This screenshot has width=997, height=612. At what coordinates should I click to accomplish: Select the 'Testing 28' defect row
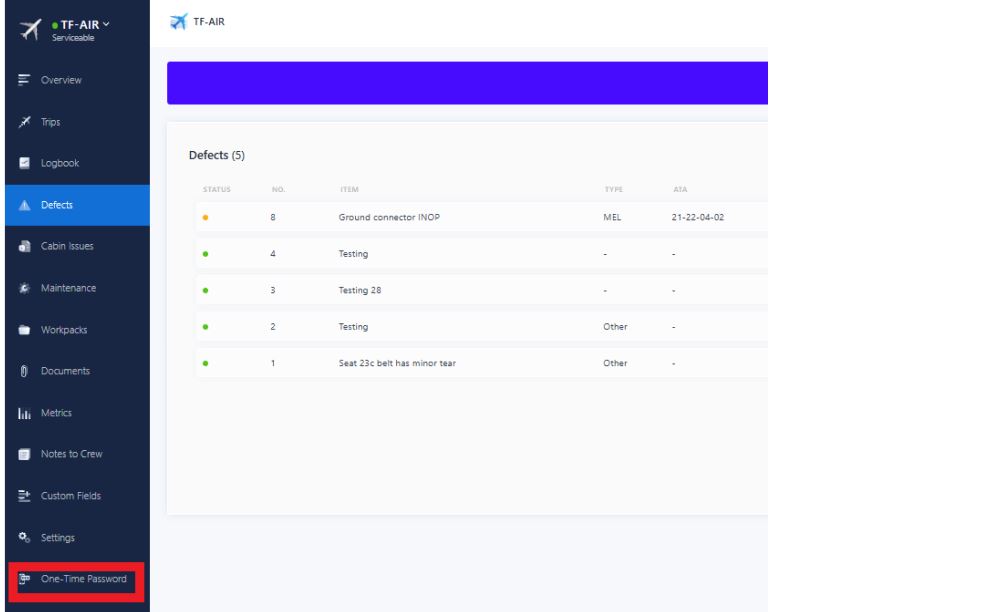(x=360, y=291)
